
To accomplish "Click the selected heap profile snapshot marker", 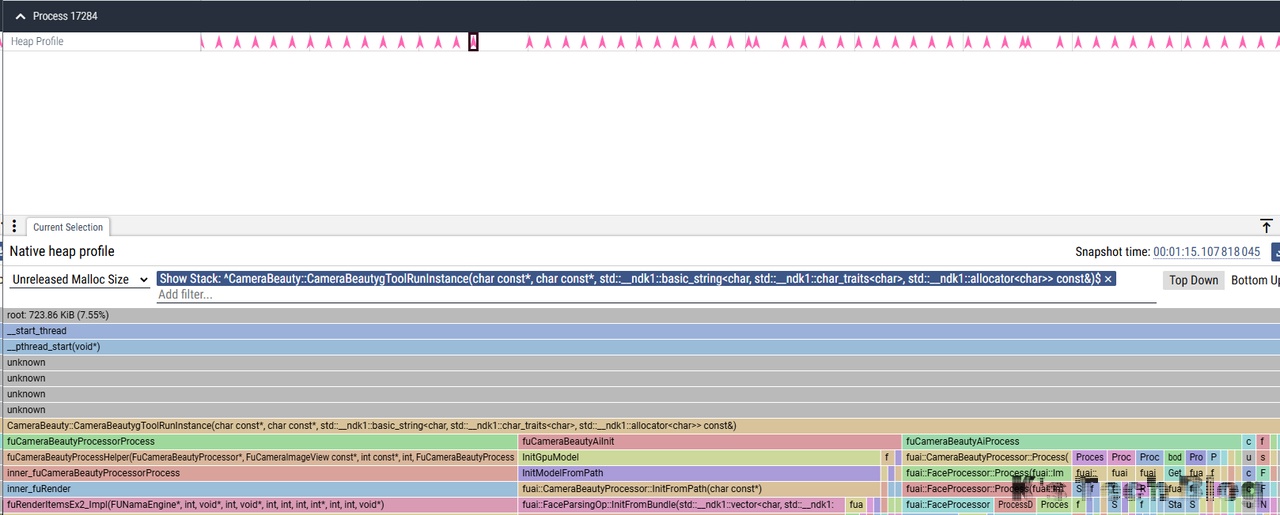I will tap(473, 42).
